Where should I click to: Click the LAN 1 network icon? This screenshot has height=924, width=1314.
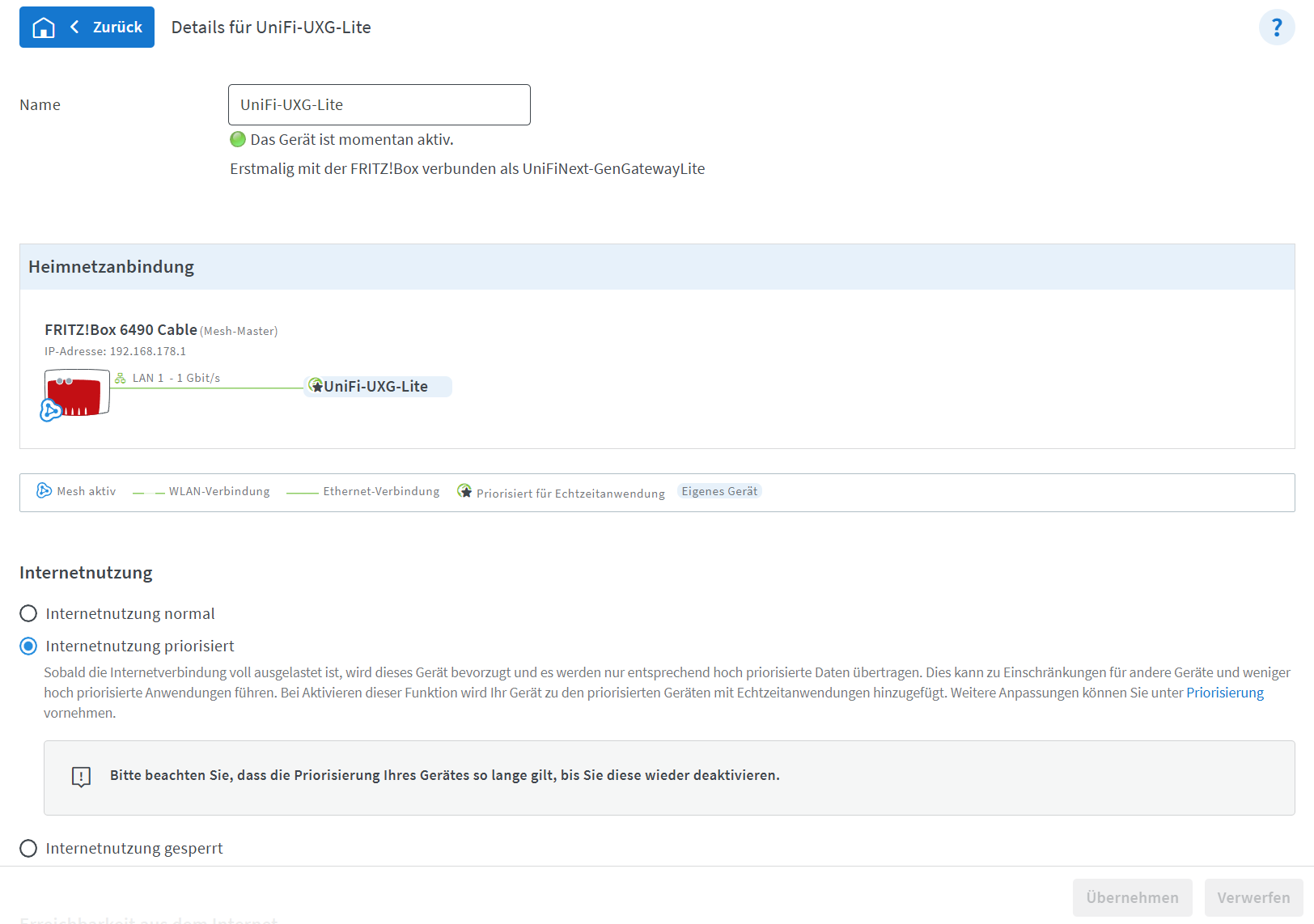121,378
